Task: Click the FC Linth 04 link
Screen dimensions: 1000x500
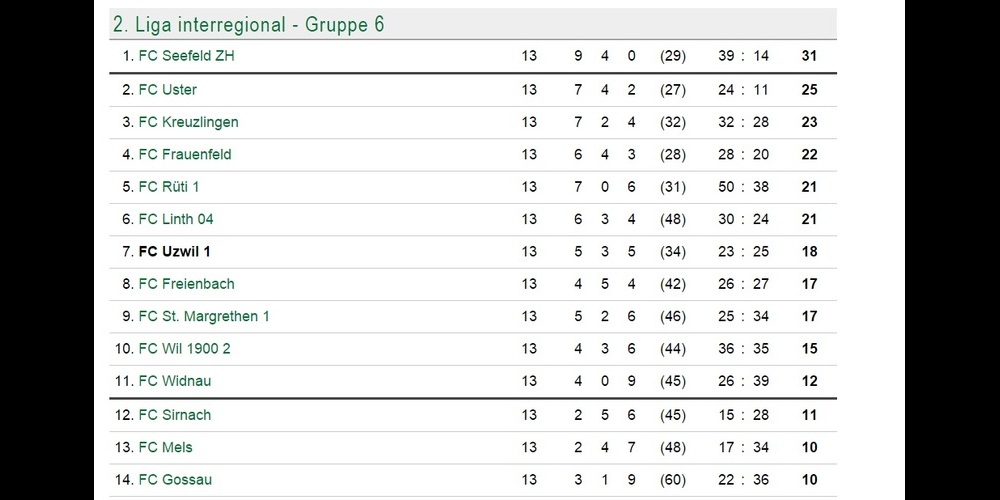Action: [175, 219]
